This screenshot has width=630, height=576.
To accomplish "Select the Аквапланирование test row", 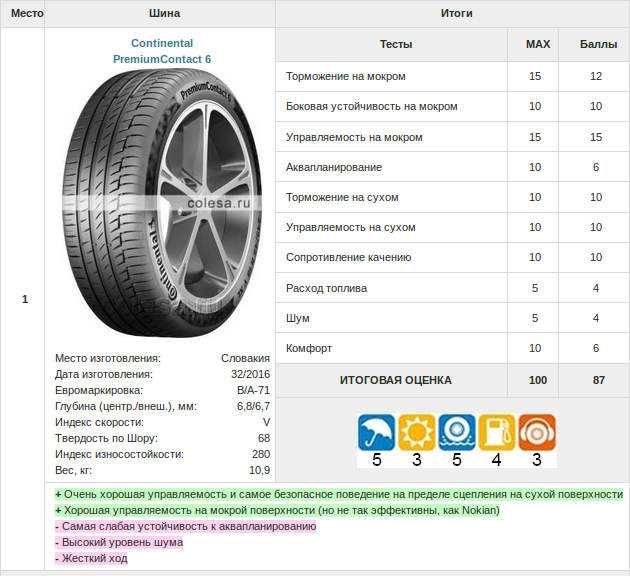I will (453, 167).
